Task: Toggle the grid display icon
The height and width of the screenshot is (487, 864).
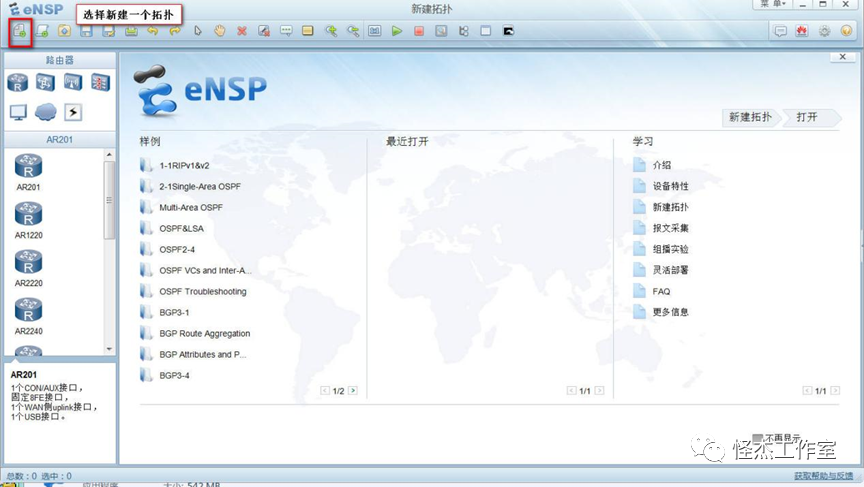Action: [x=485, y=31]
